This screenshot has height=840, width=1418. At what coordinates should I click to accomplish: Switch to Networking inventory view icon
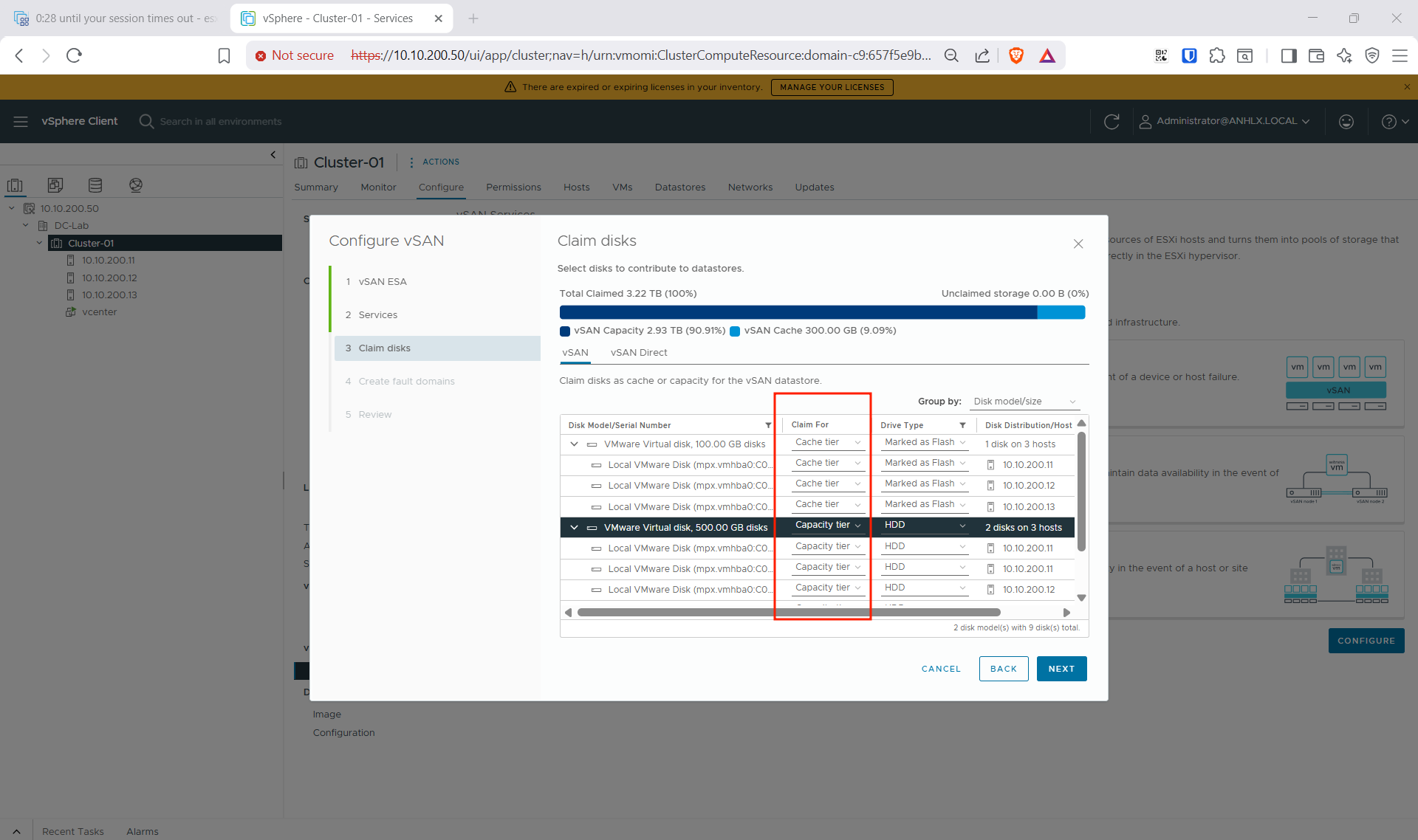(x=136, y=185)
